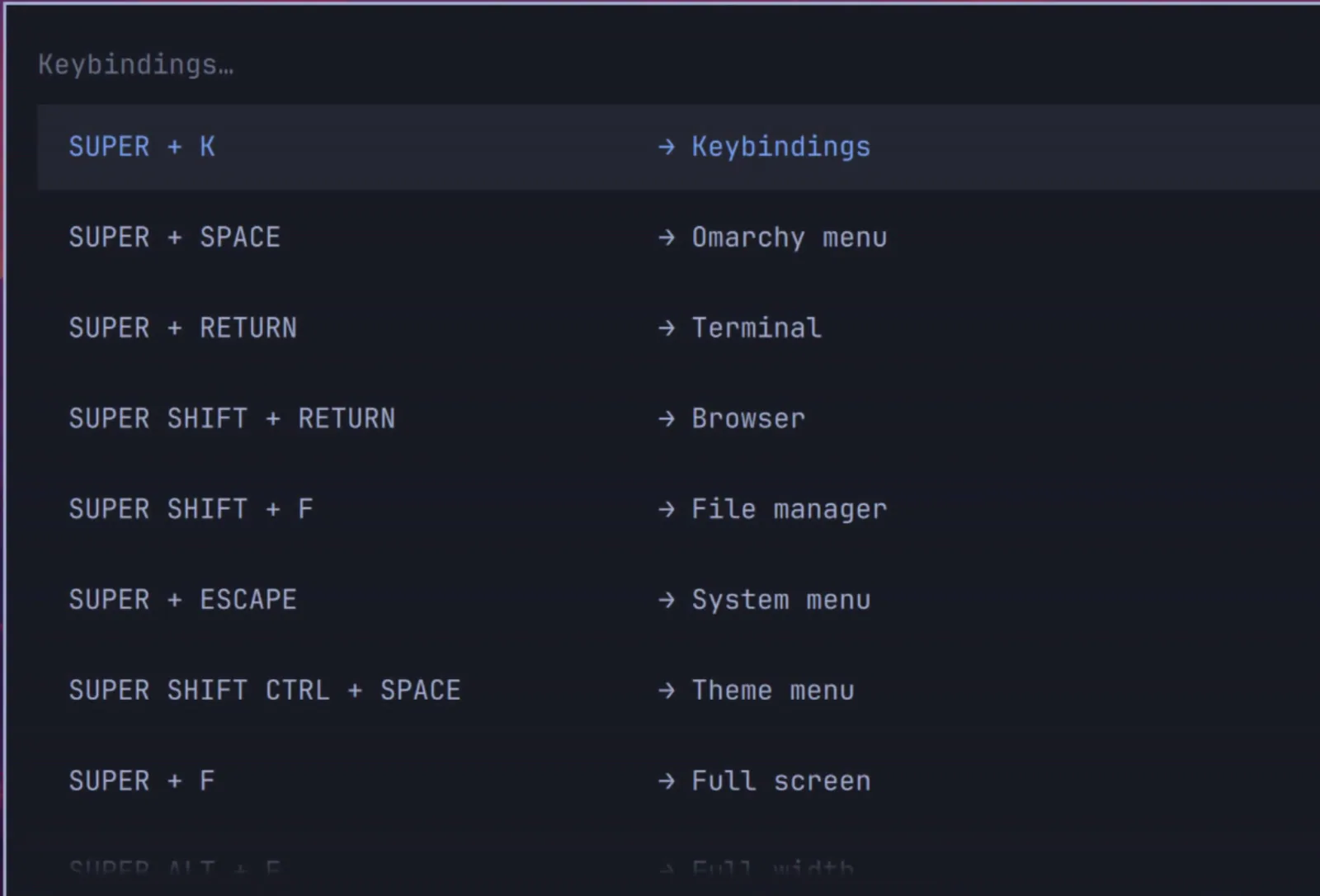Choose the Terminal keybinding entry
Image resolution: width=1320 pixels, height=896 pixels.
[678, 328]
